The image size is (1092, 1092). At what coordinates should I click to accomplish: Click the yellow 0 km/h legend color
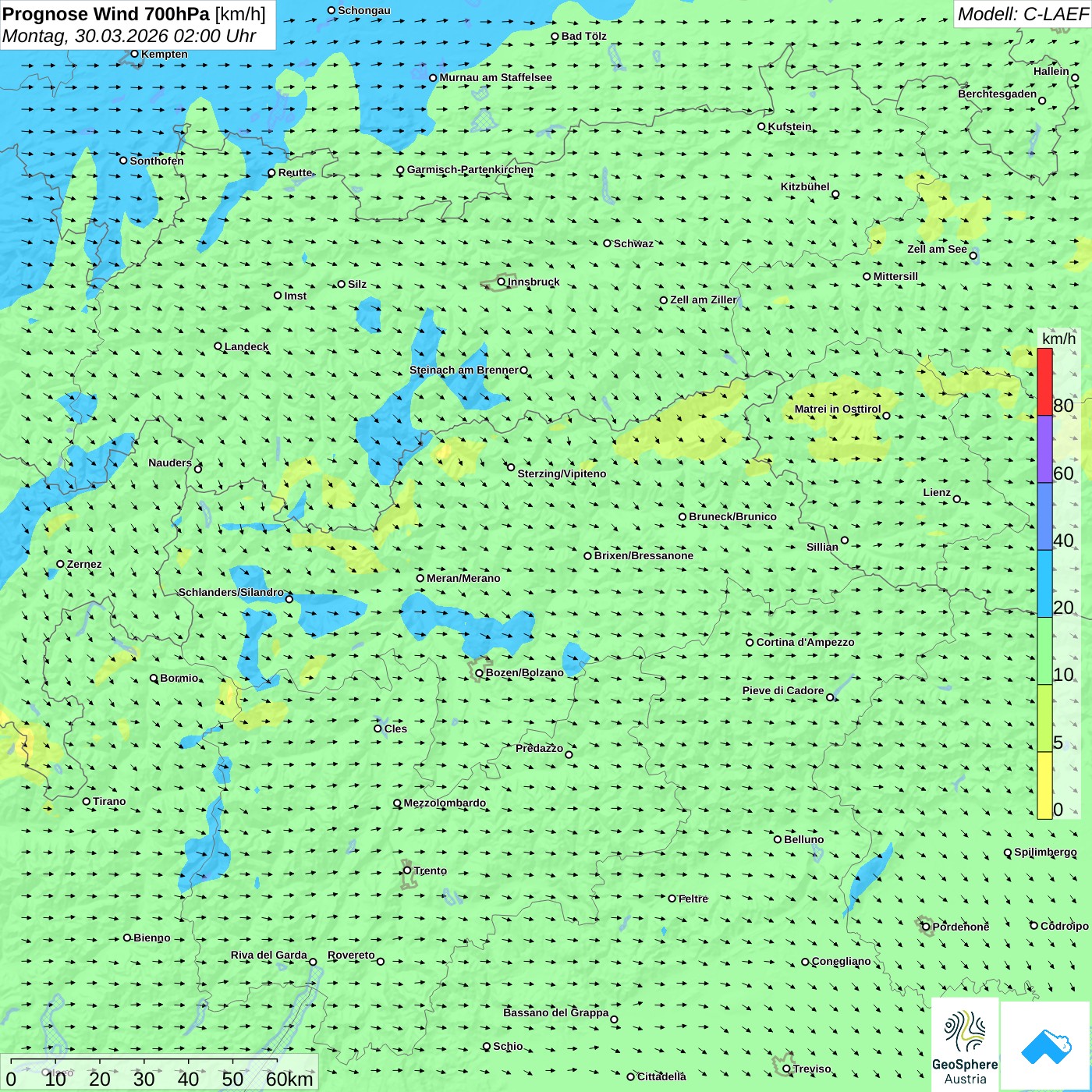1044,785
